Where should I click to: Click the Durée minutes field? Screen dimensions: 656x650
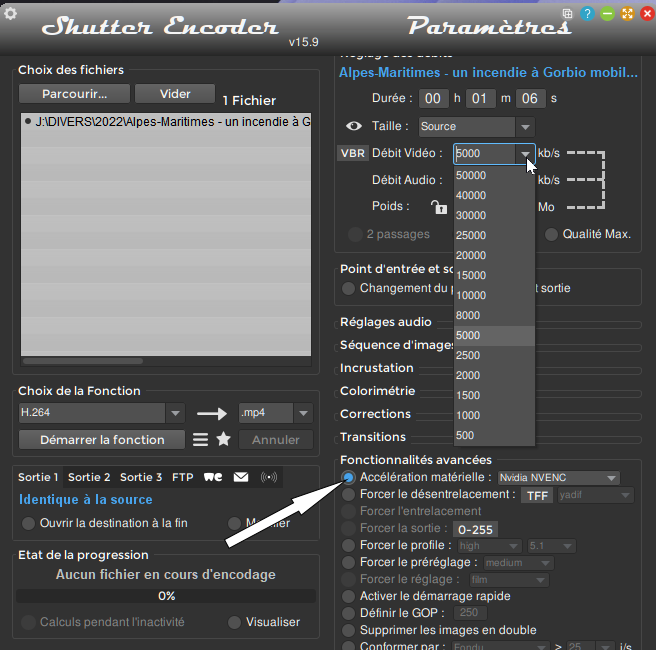pyautogui.click(x=480, y=99)
